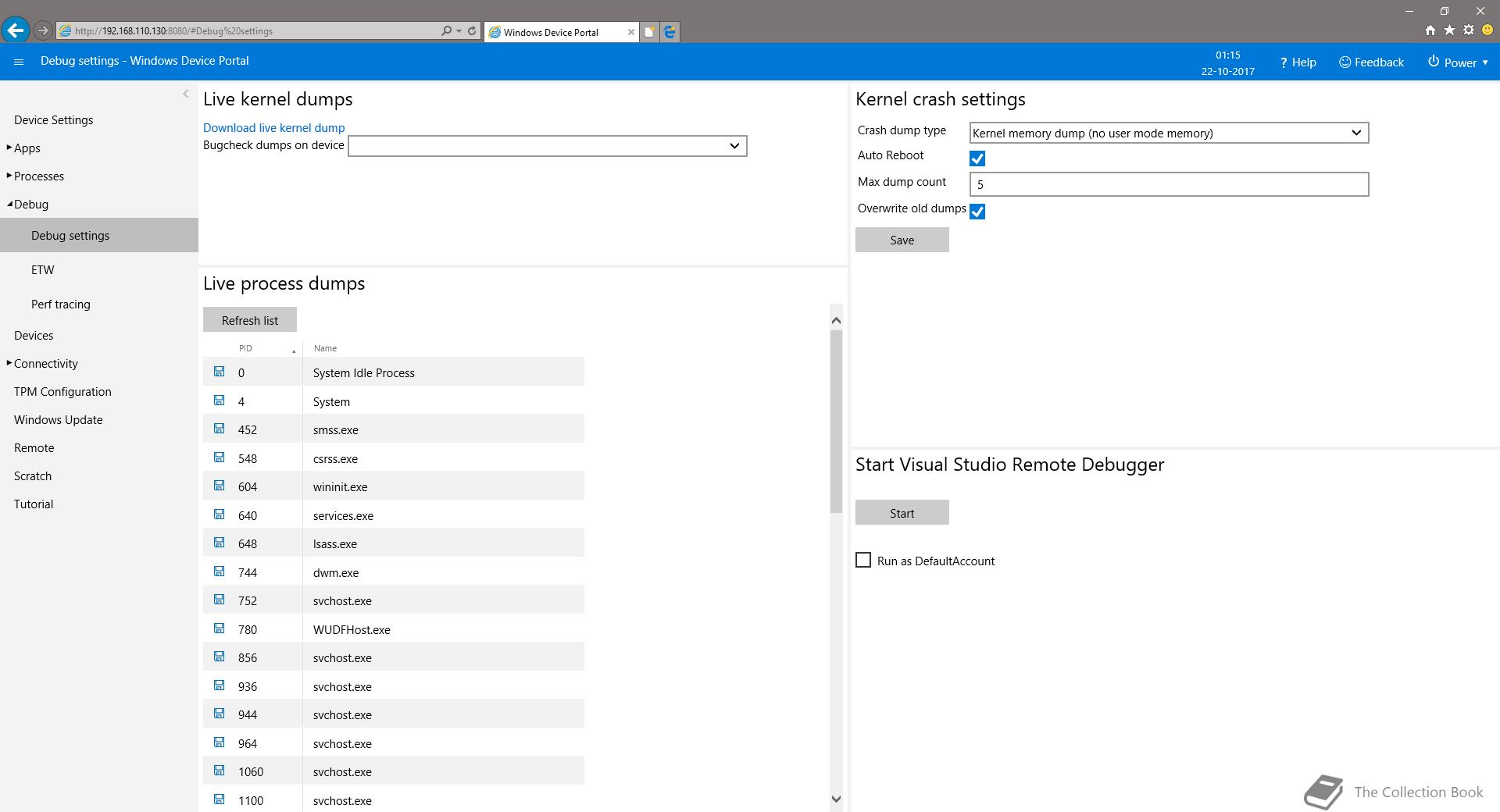This screenshot has width=1500, height=812.
Task: Save dump for System Idle Process
Action: [x=219, y=372]
